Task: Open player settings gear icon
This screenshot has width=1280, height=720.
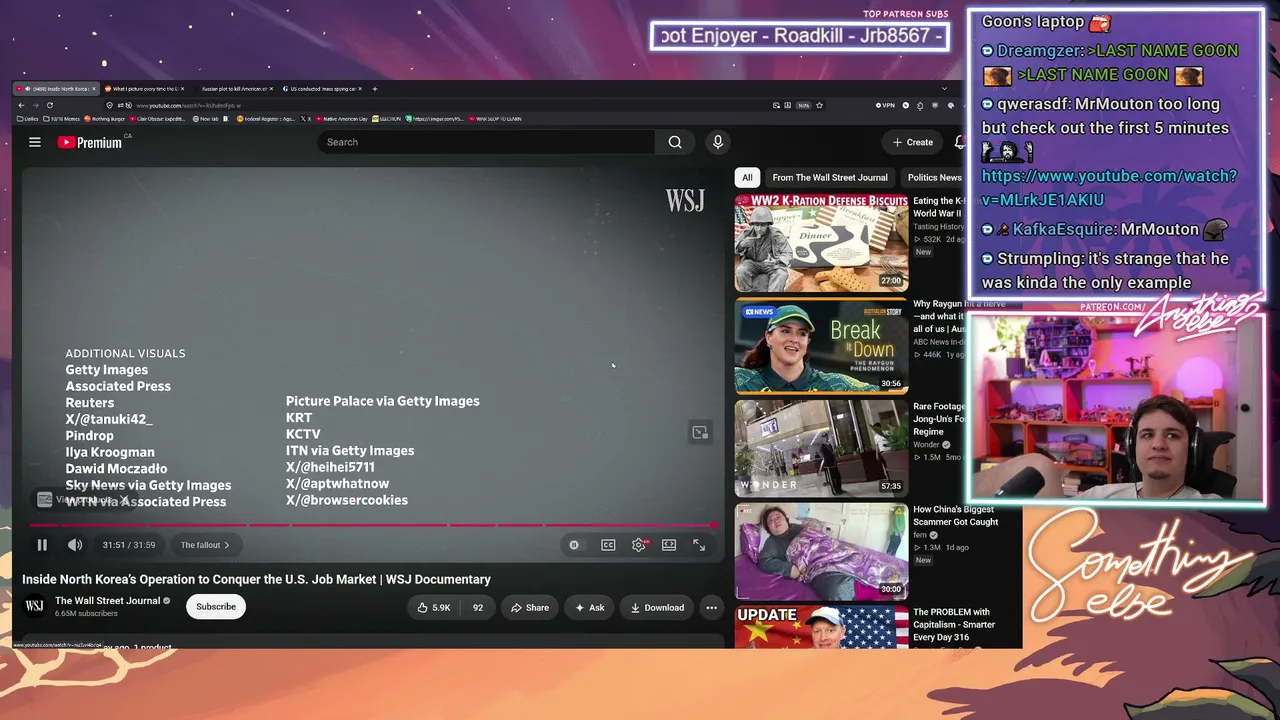Action: [639, 545]
